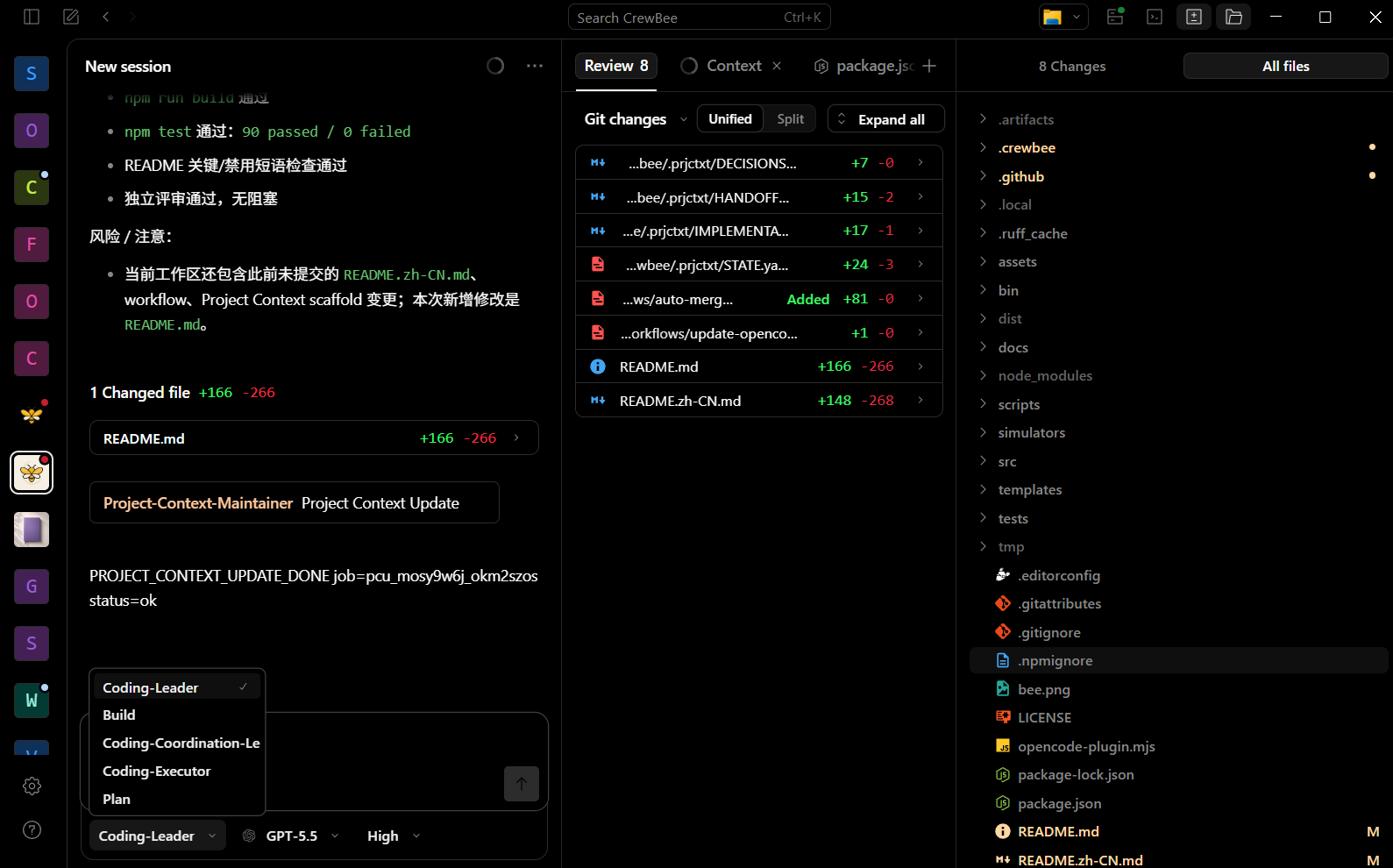The width and height of the screenshot is (1393, 868).
Task: Open settings gear in sidebar
Action: coord(32,786)
